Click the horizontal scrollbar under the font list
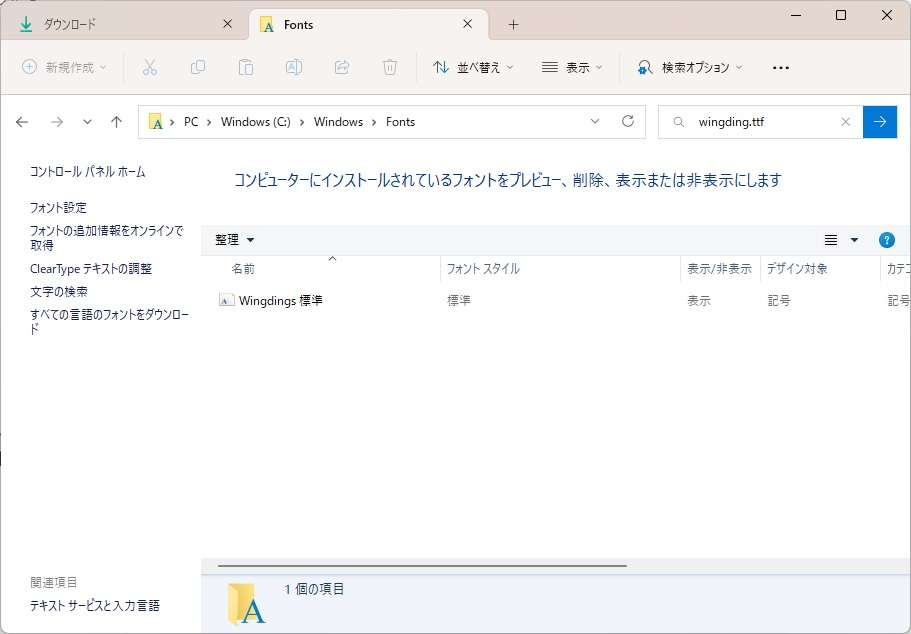Image resolution: width=911 pixels, height=634 pixels. click(x=422, y=565)
